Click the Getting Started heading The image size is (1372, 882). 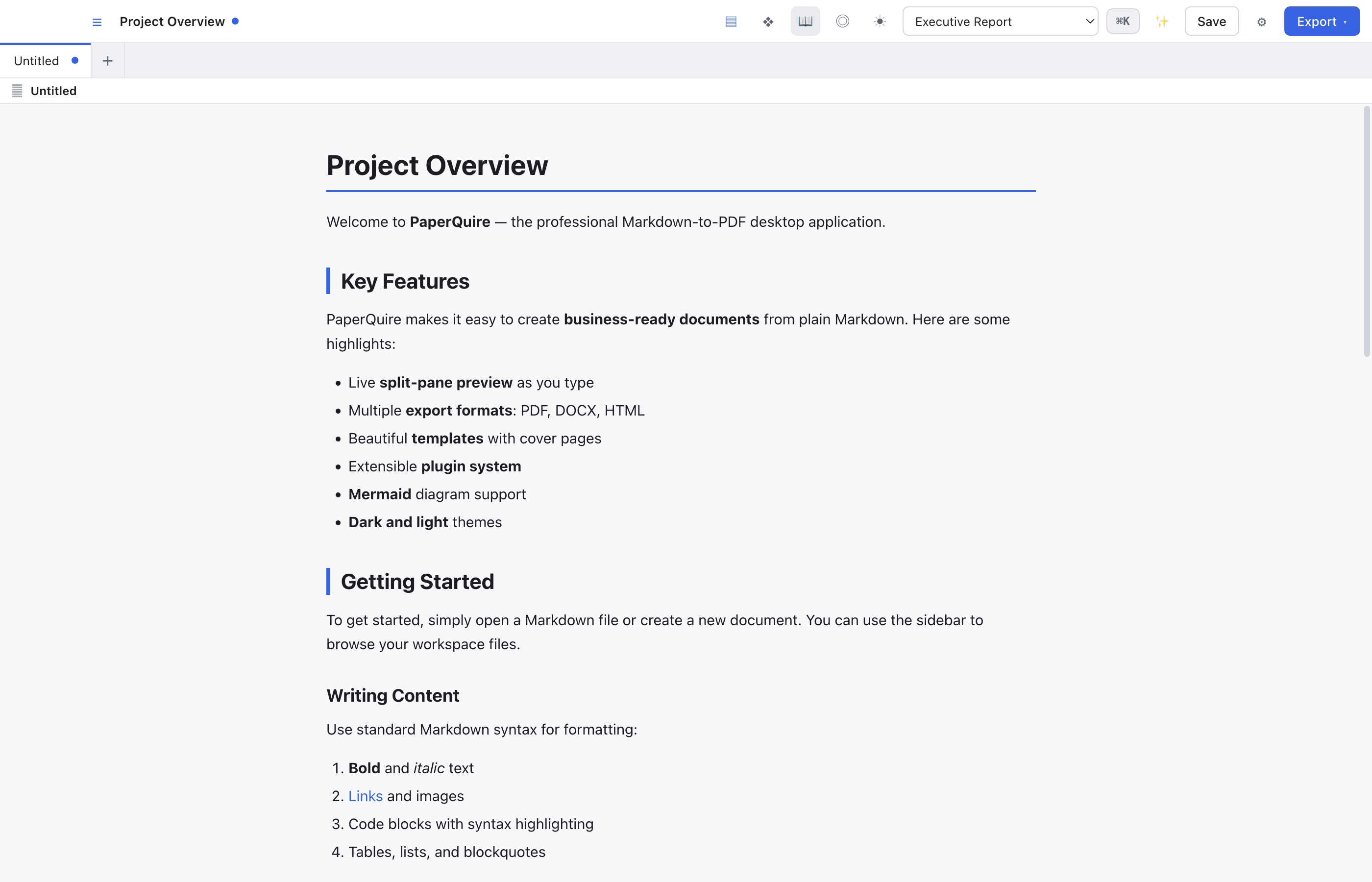pyautogui.click(x=417, y=582)
